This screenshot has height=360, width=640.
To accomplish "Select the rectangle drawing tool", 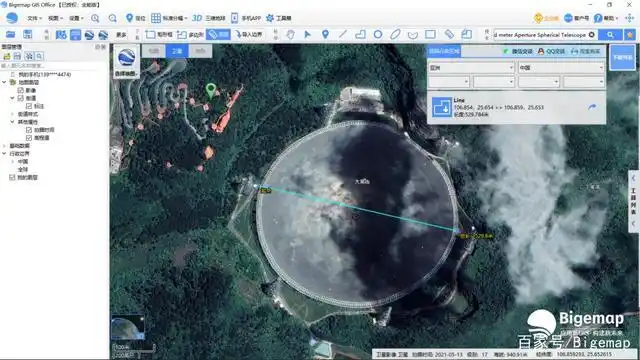I will tap(430, 35).
